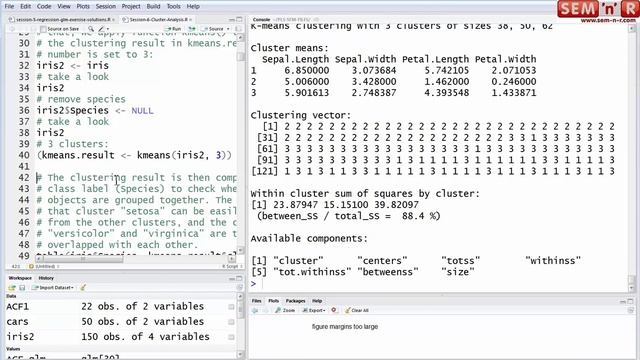The image size is (640, 360).
Task: Zoom the current plot
Action: pyautogui.click(x=285, y=311)
